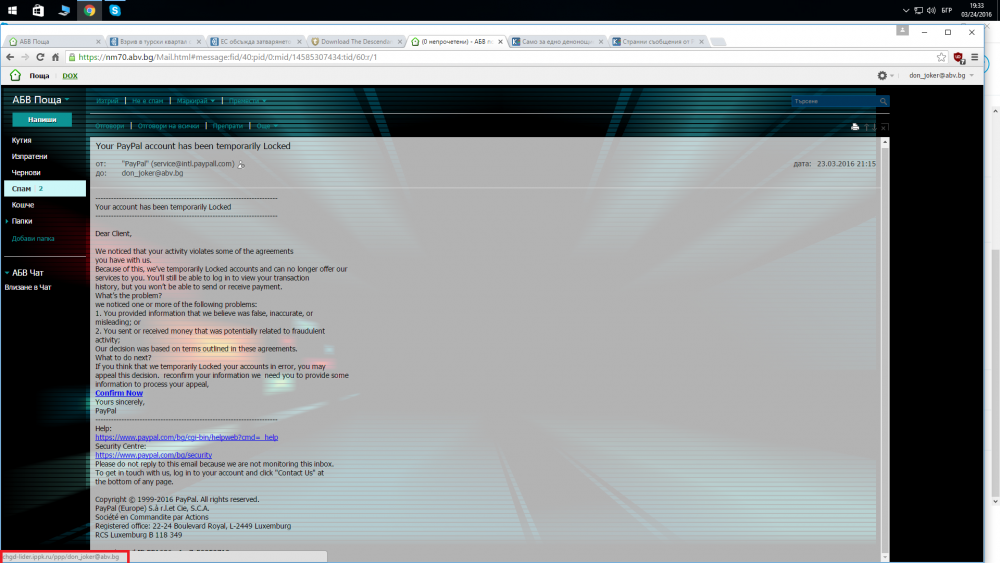Click the Chrome icon in the taskbar
Image resolution: width=1000 pixels, height=563 pixels.
pos(89,10)
